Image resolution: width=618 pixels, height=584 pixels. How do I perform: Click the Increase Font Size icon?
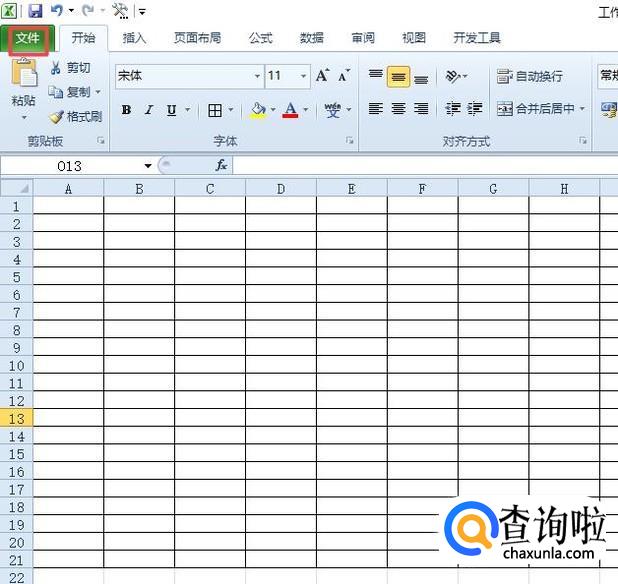click(x=322, y=76)
